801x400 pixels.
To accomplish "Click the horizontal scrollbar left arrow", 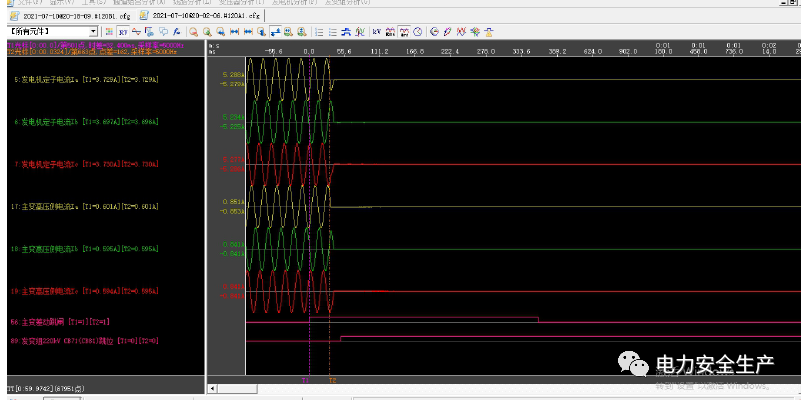I will pos(211,388).
